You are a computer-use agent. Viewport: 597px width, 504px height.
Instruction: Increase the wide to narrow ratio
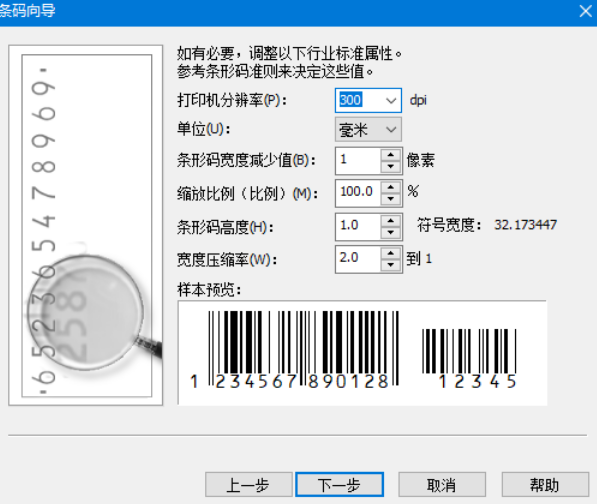click(x=391, y=253)
